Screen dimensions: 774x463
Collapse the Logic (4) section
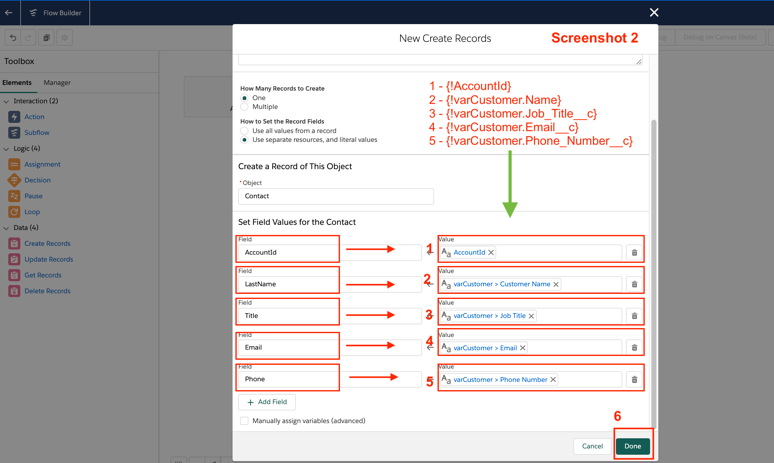(6, 149)
